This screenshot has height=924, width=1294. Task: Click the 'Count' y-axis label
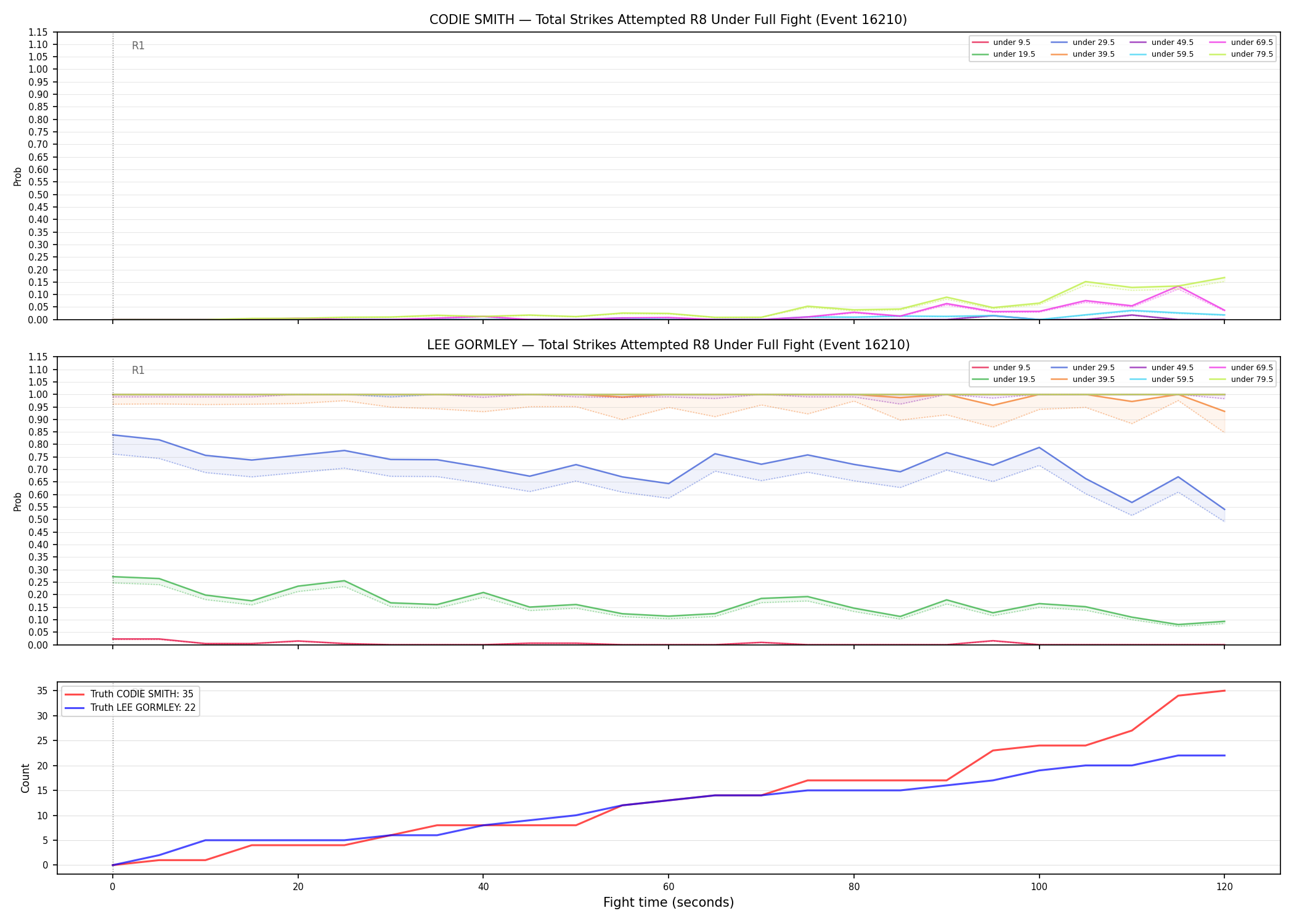click(25, 778)
